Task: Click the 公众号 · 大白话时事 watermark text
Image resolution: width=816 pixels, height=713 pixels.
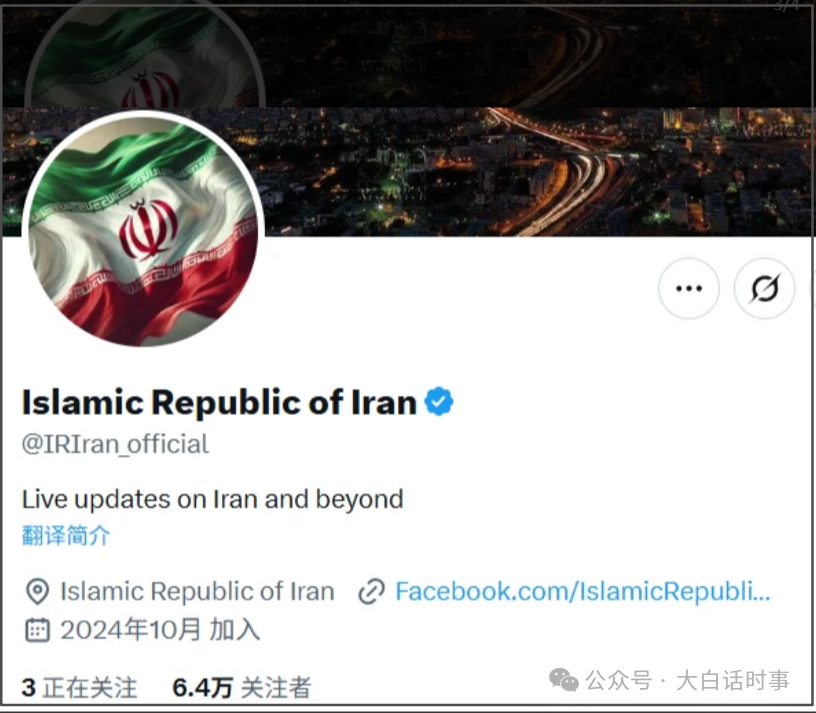Action: (x=687, y=680)
